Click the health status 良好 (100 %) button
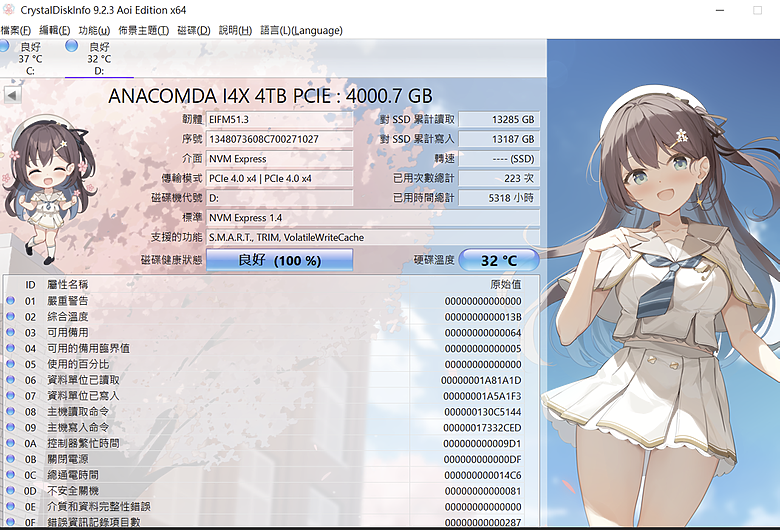Image resolution: width=780 pixels, height=530 pixels. (280, 260)
